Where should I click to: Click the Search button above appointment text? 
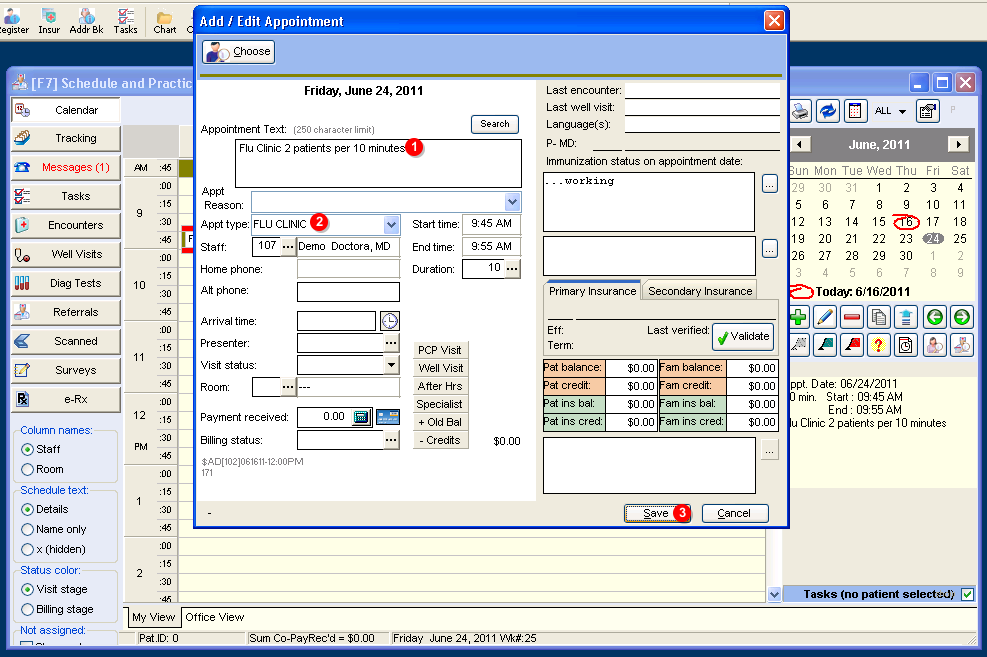coord(495,124)
